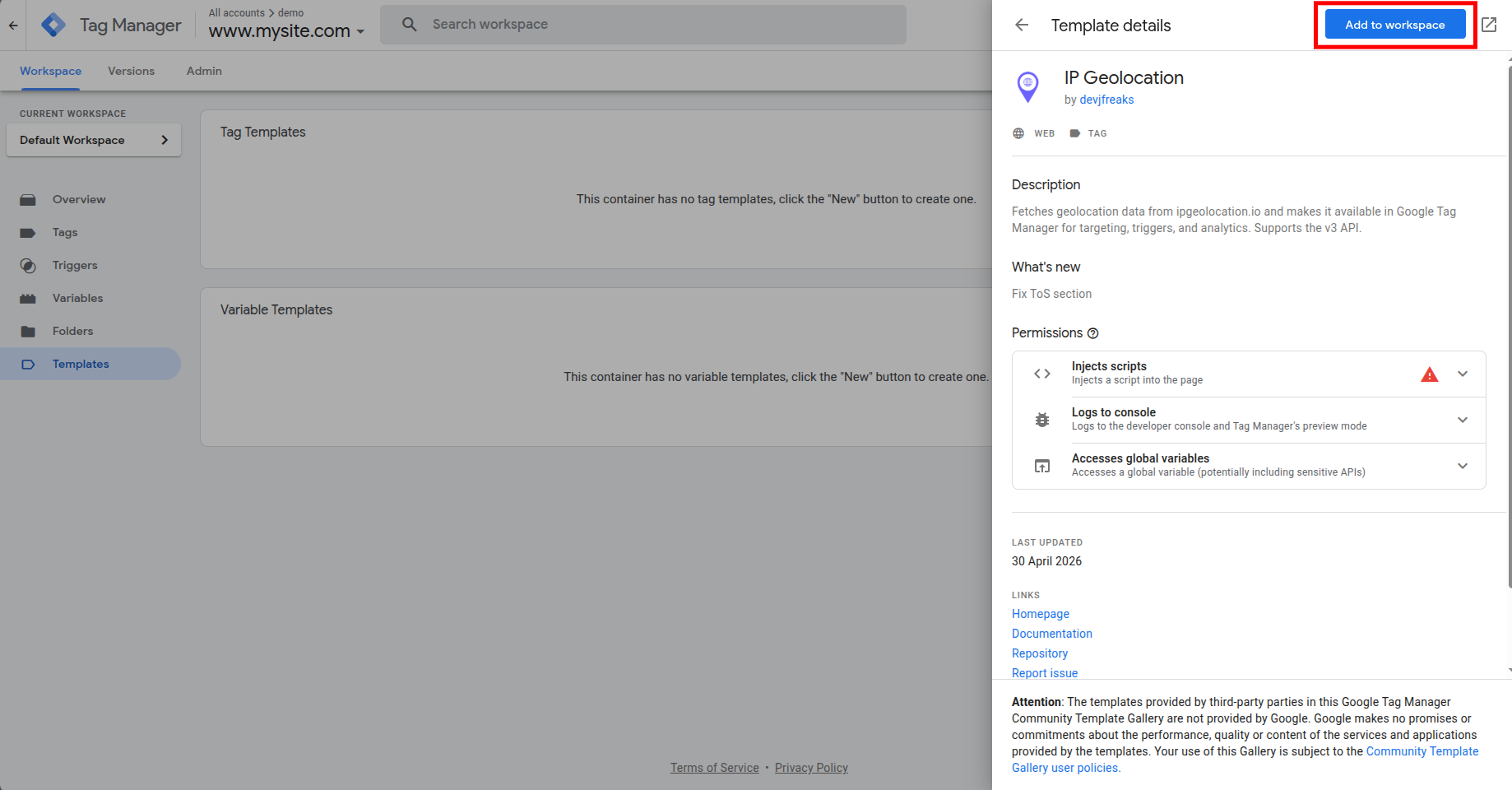
Task: Click the back arrow beside Tag Manager logo
Action: [x=13, y=26]
